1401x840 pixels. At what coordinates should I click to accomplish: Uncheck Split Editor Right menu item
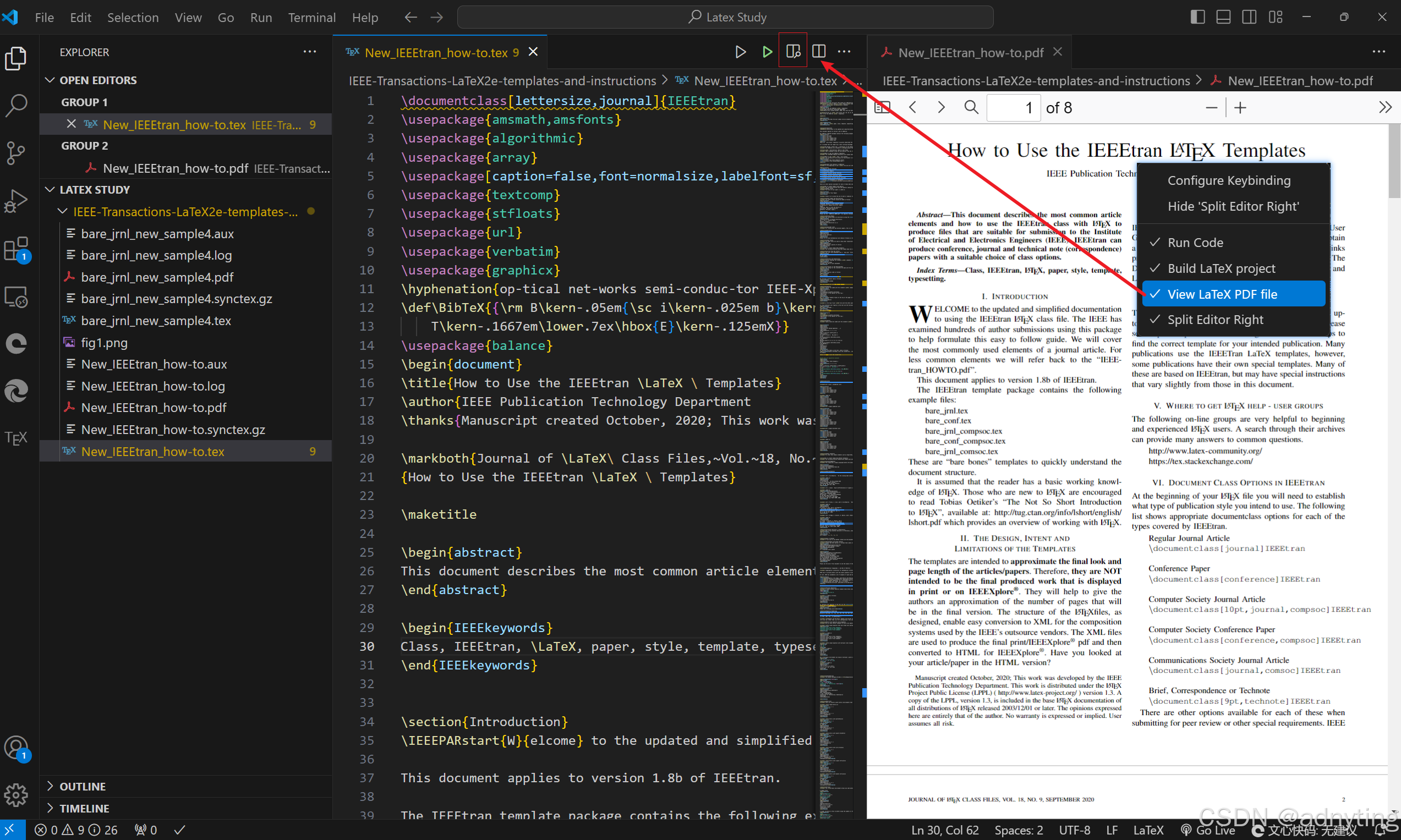tap(1234, 320)
